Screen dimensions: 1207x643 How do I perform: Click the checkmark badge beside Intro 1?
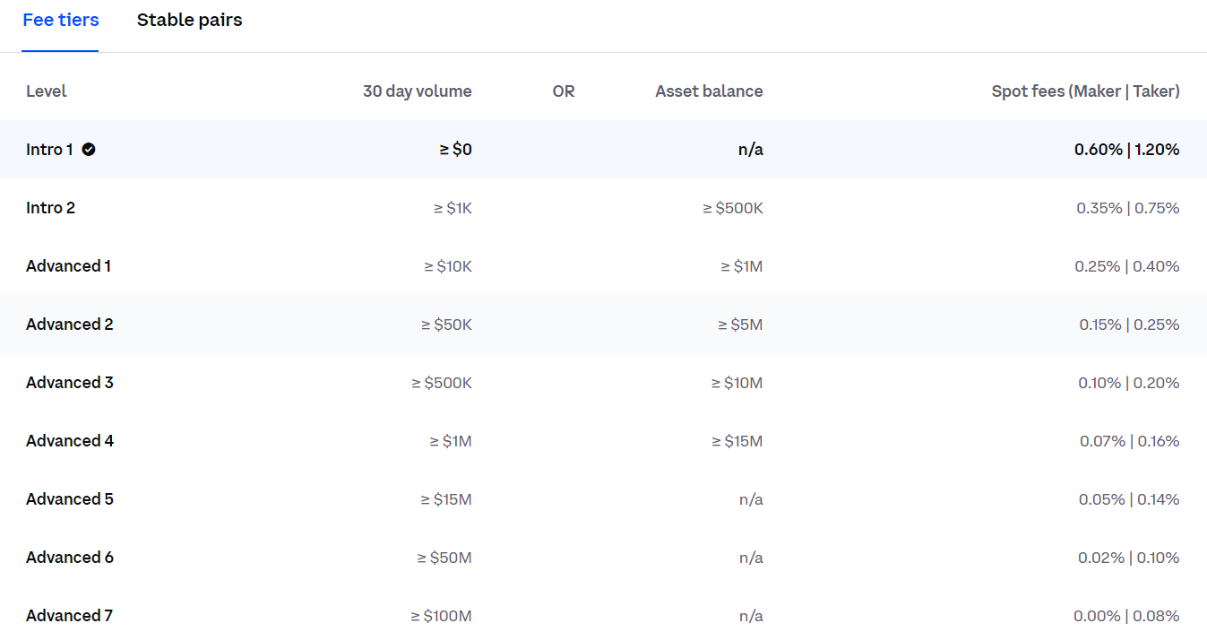pyautogui.click(x=89, y=150)
